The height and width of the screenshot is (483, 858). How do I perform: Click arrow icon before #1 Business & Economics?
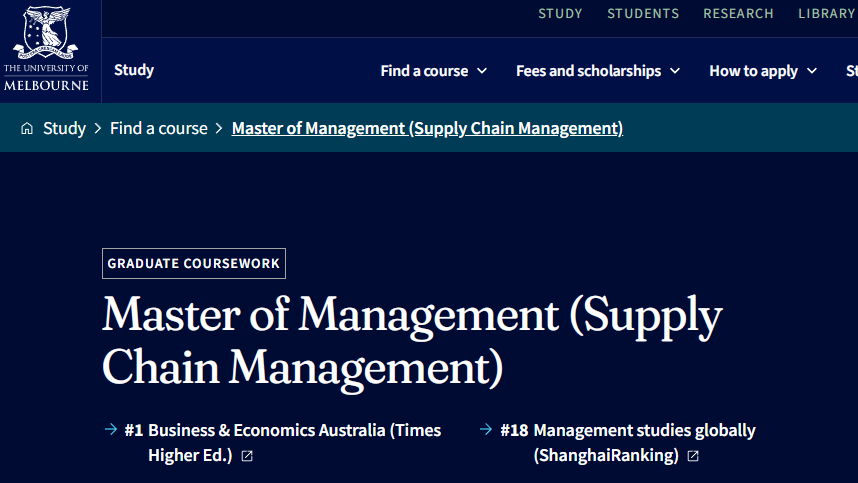tap(111, 430)
